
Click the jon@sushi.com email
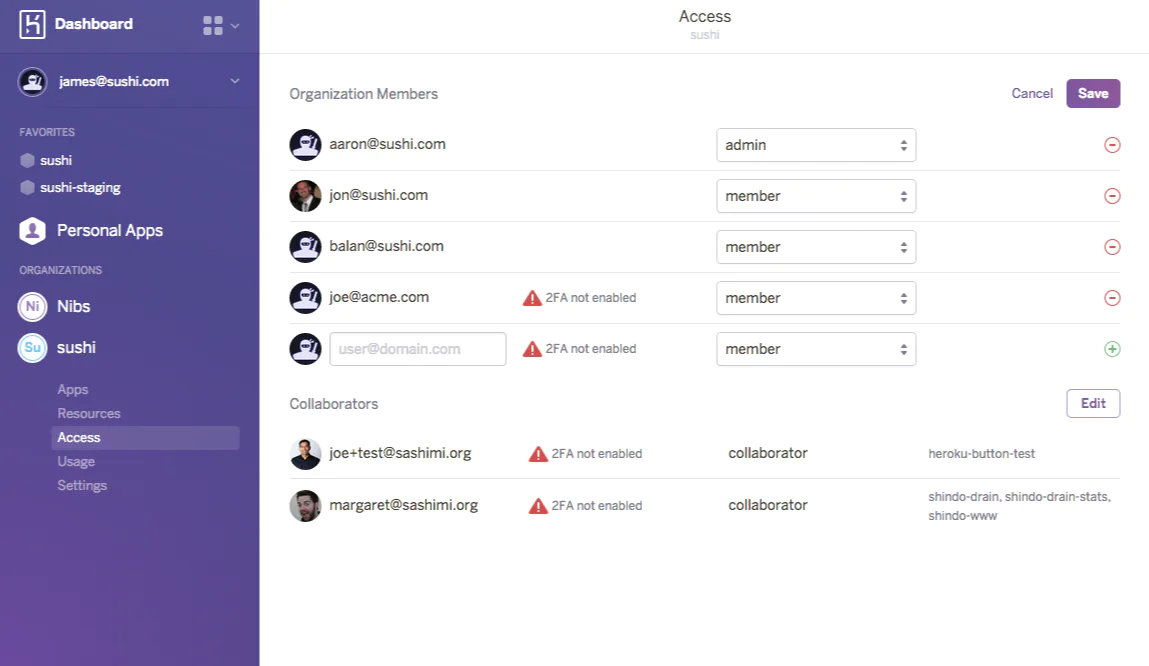[x=378, y=196]
